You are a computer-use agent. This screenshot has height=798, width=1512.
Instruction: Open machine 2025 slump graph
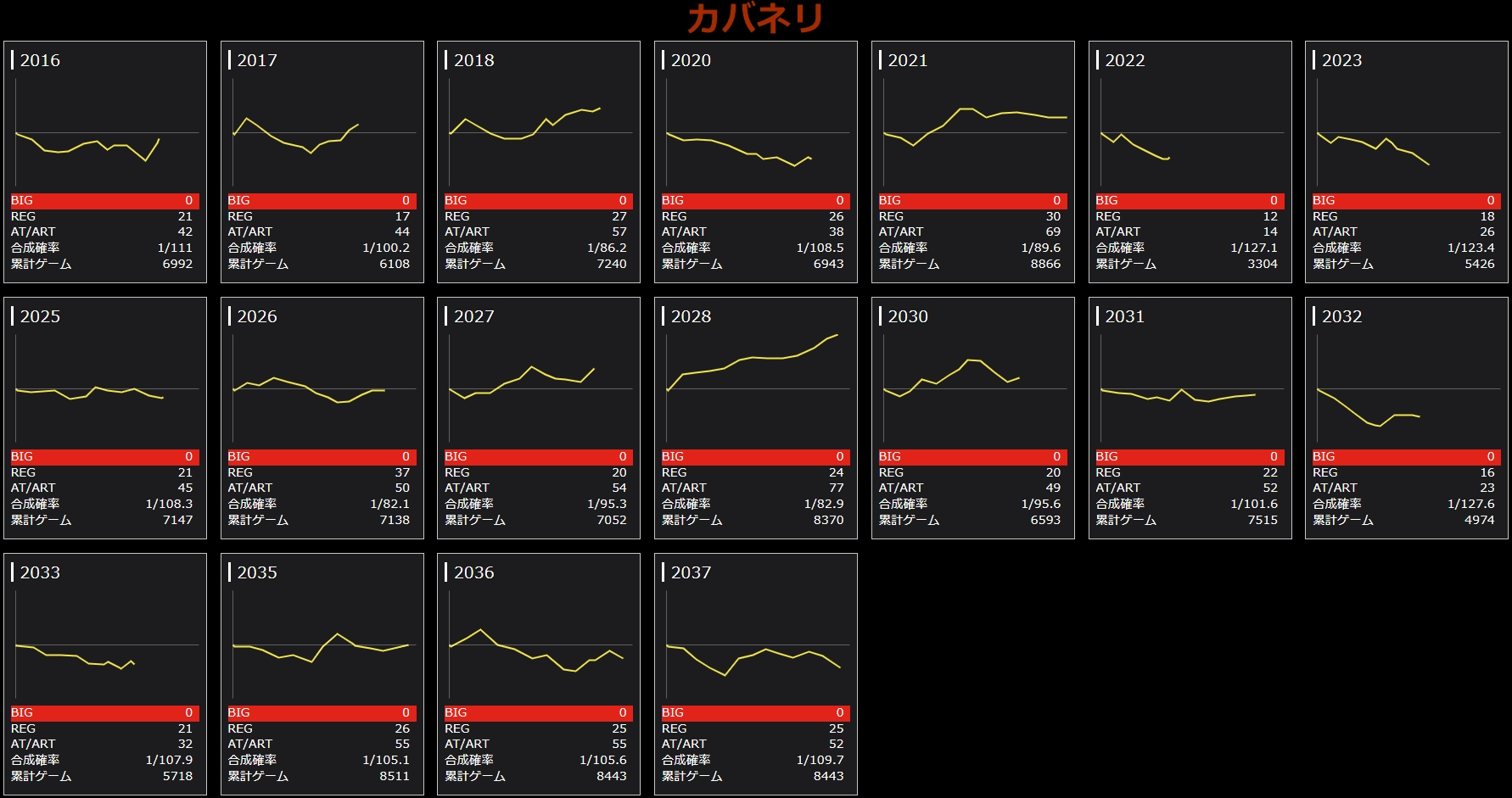point(107,388)
